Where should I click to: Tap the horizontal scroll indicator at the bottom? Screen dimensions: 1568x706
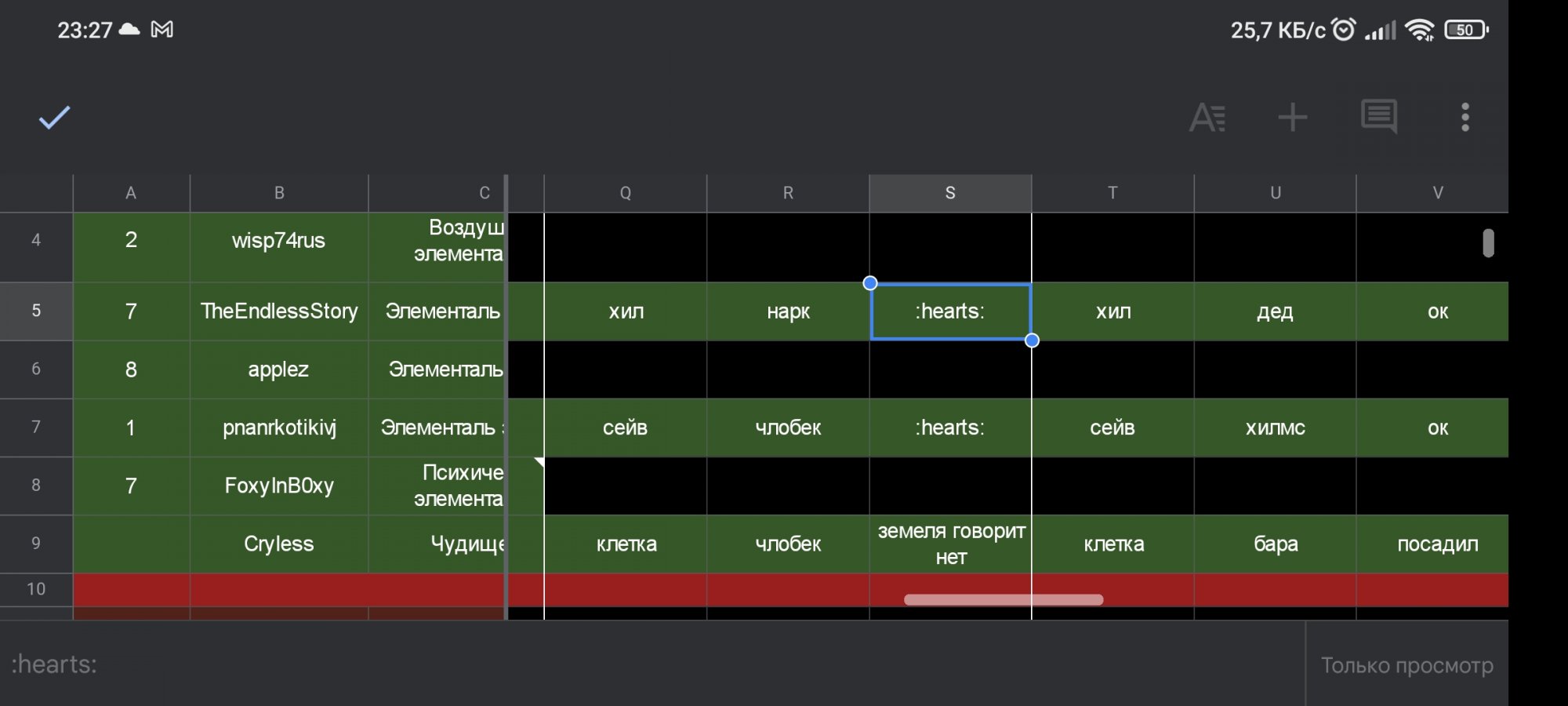point(1004,599)
